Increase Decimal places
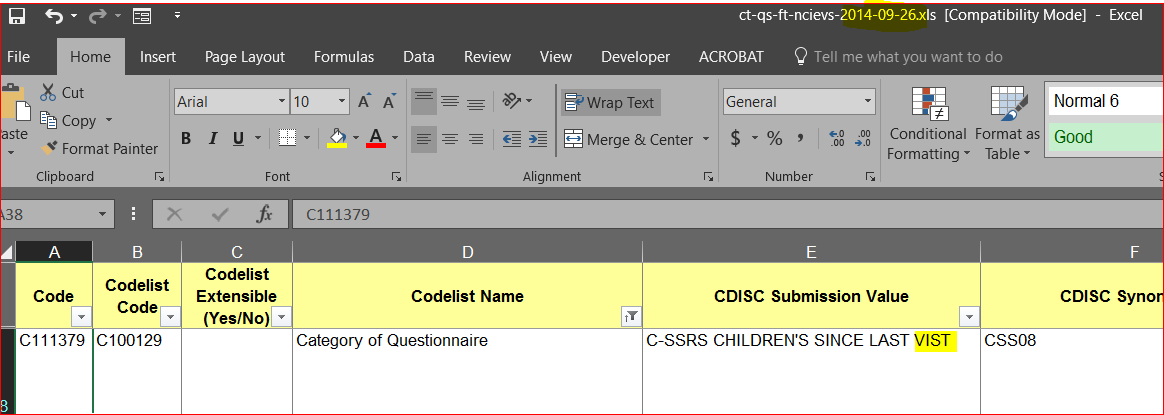Viewport: 1164px width, 415px height. pos(838,139)
